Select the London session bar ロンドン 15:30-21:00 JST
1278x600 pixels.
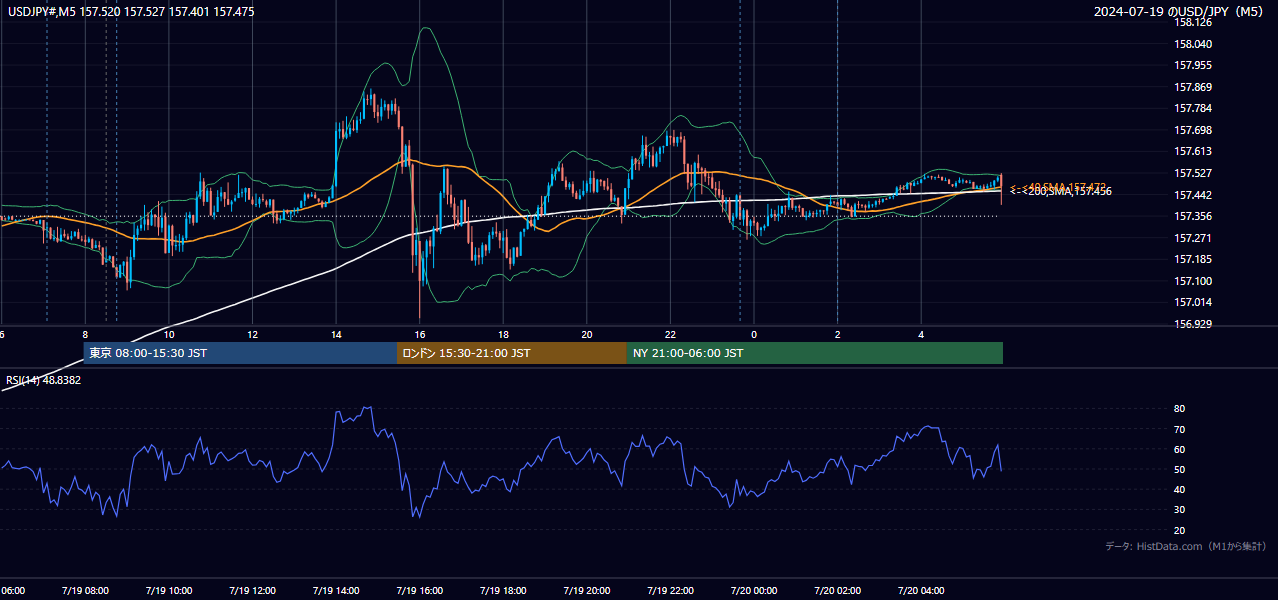512,353
